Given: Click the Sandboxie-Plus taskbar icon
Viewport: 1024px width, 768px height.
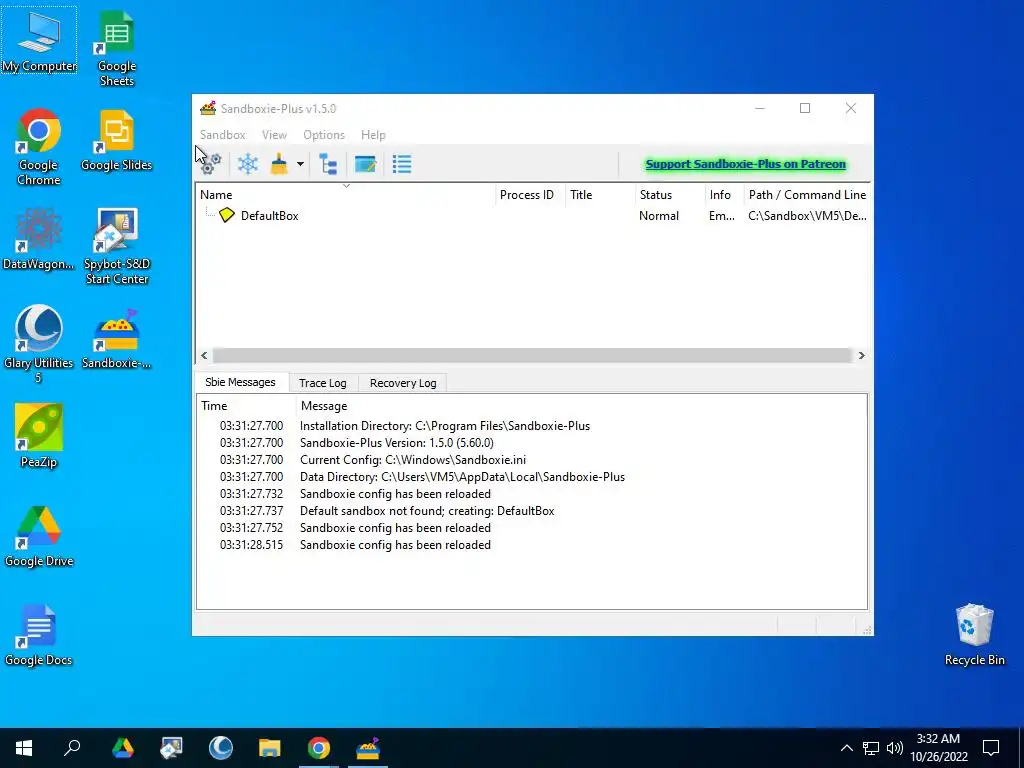Looking at the screenshot, I should [x=368, y=747].
